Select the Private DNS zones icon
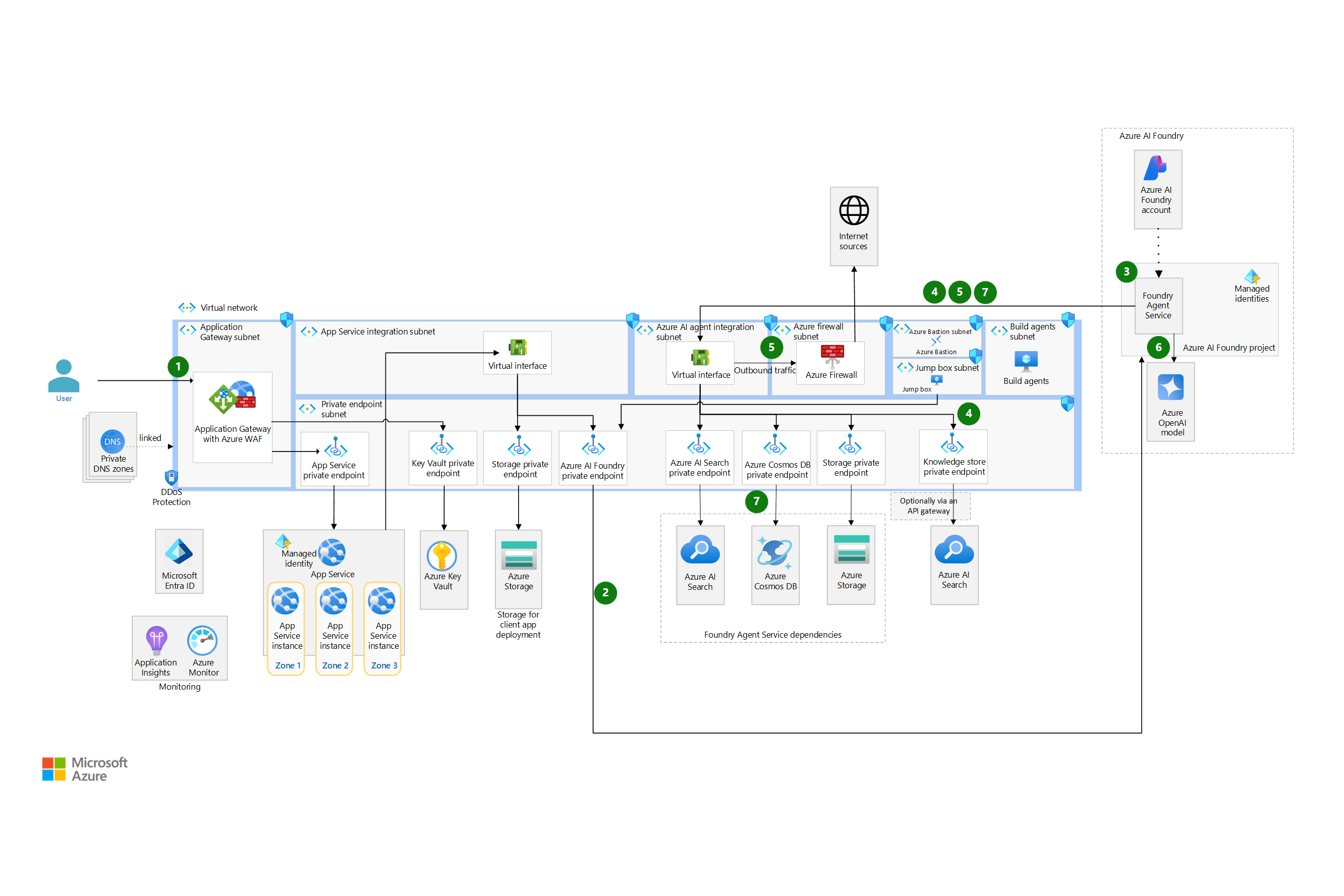This screenshot has width=1344, height=896. 113,441
